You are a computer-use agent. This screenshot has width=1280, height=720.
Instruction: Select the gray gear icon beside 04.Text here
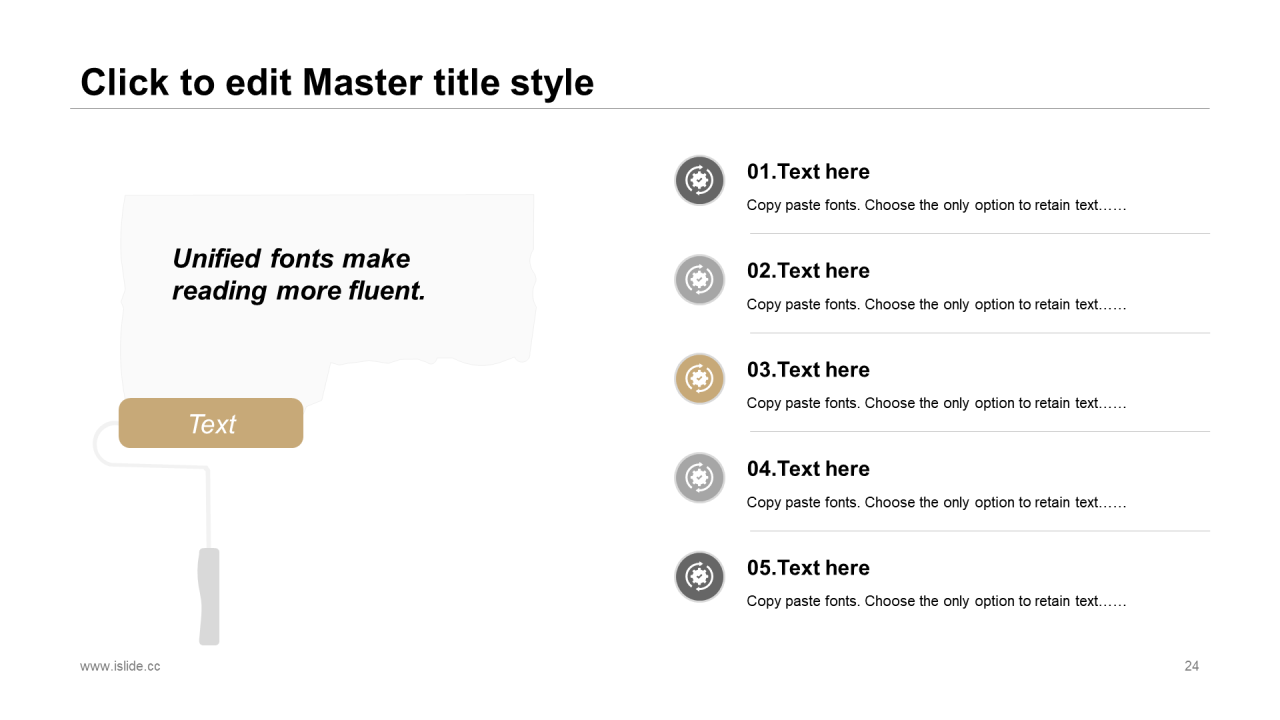coord(699,478)
